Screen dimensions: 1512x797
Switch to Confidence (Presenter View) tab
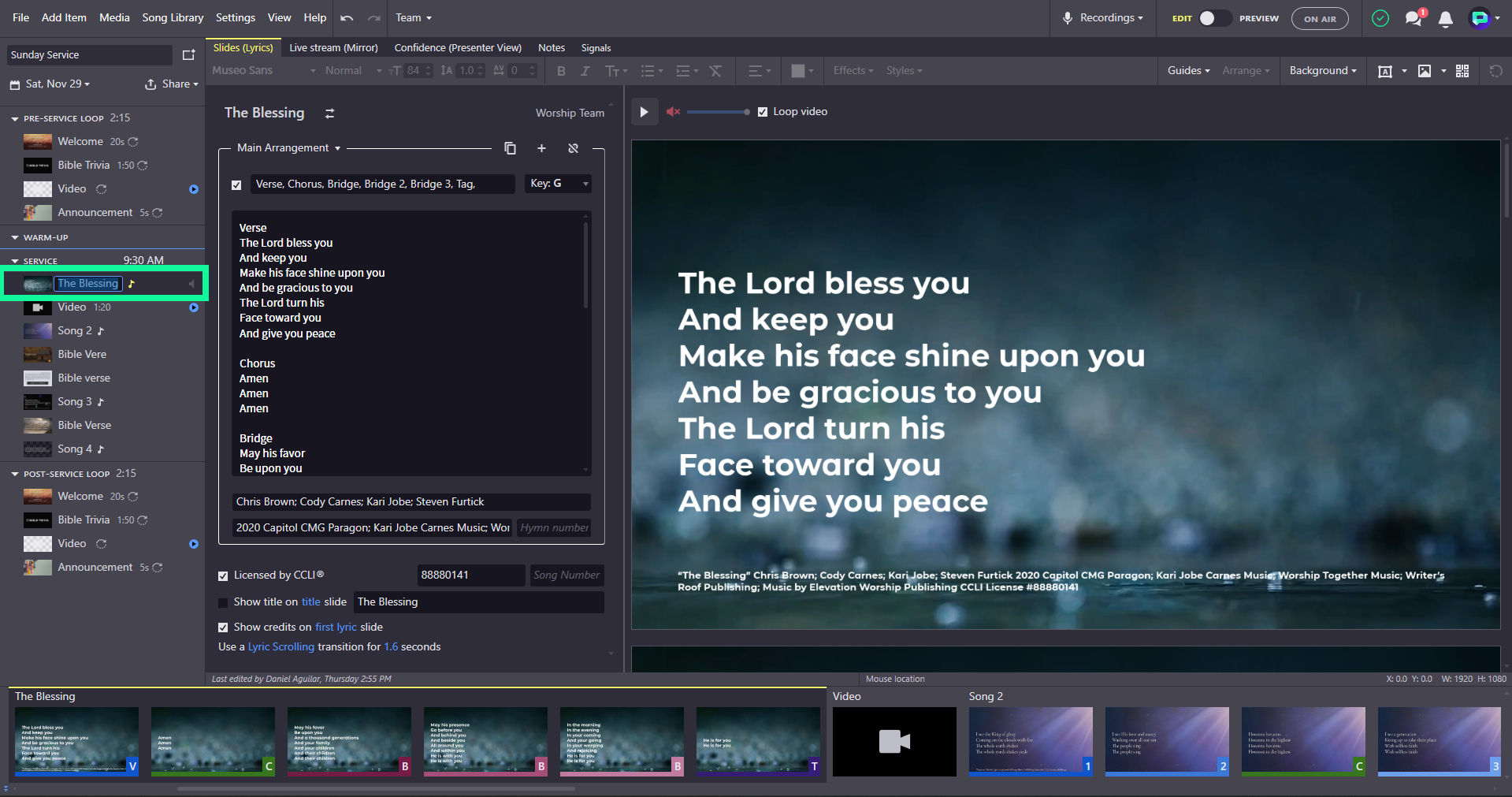pos(458,48)
